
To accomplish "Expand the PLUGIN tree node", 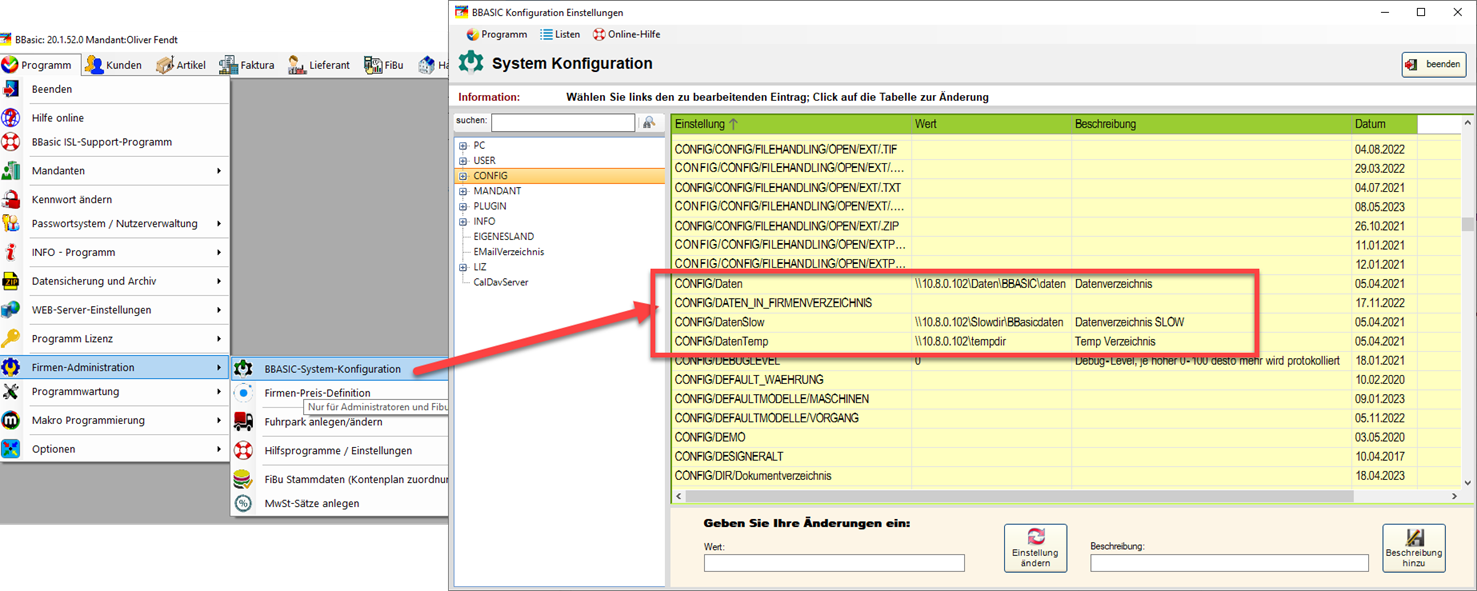I will click(x=463, y=206).
